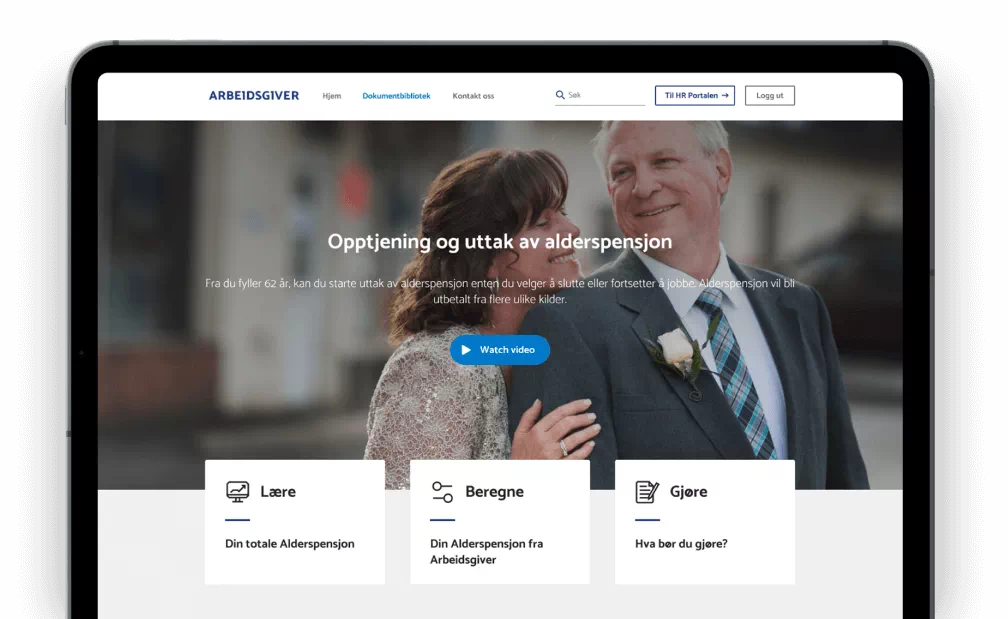The image size is (1008, 619).
Task: Click the Watch video button
Action: tap(500, 350)
